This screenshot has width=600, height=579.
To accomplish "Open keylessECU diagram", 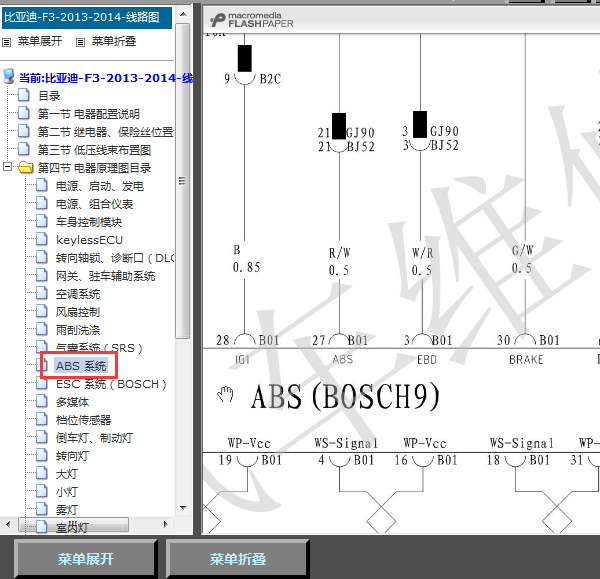I will (89, 240).
